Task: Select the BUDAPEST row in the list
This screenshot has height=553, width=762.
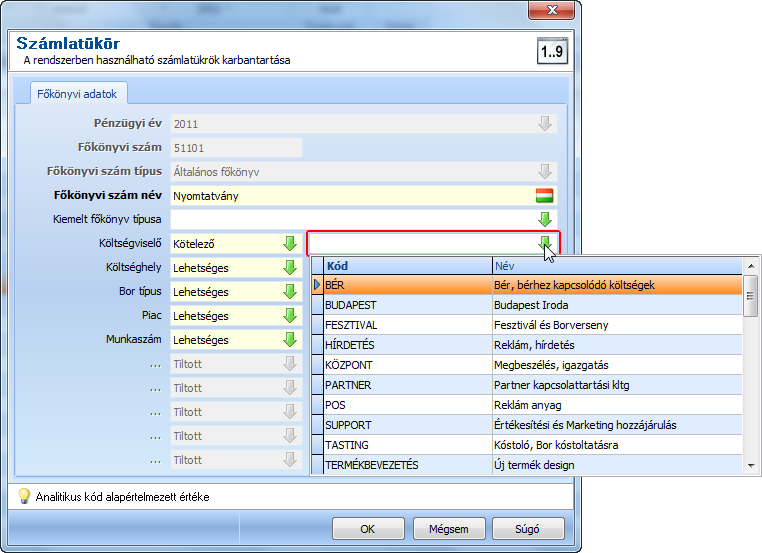Action: coord(527,305)
